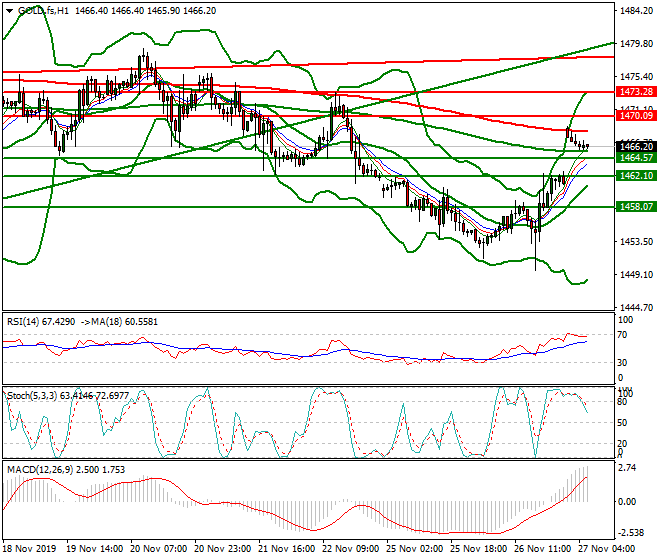Click the RSI 70 level scale value
The image size is (660, 560).
click(x=622, y=335)
